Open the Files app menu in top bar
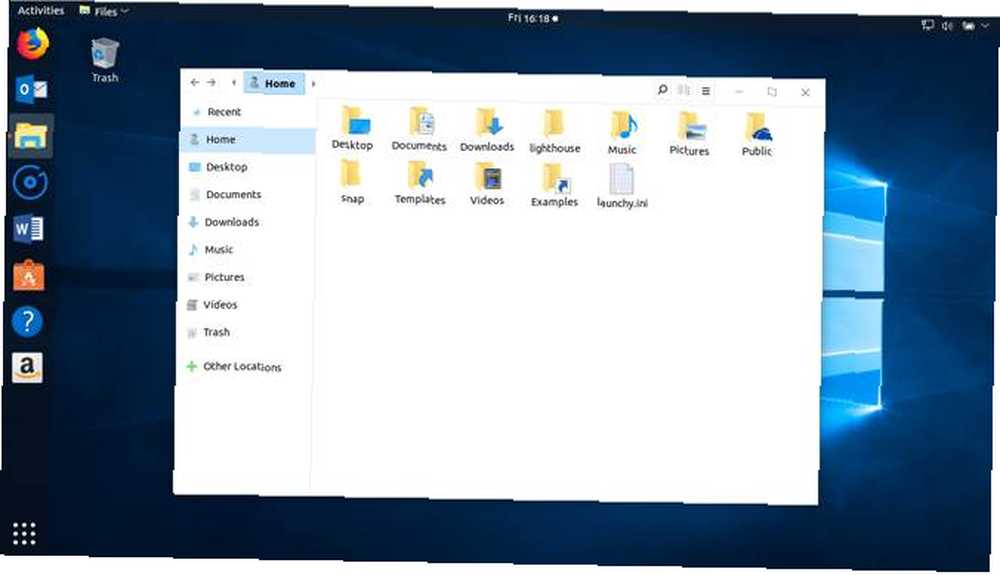 pos(105,11)
